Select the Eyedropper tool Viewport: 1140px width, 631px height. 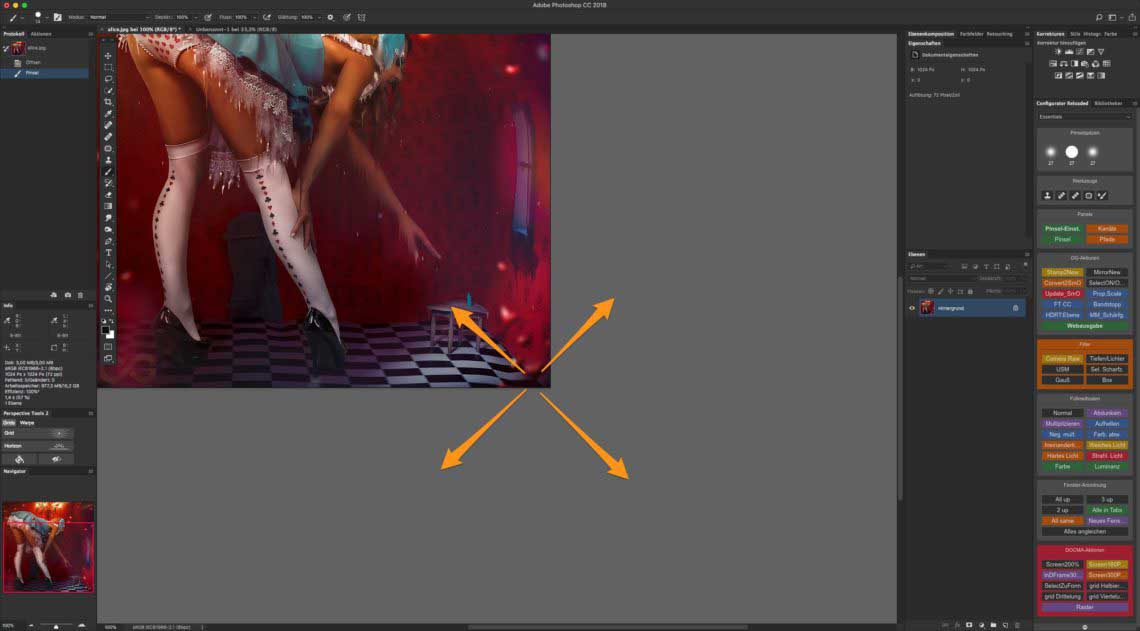pyautogui.click(x=108, y=113)
